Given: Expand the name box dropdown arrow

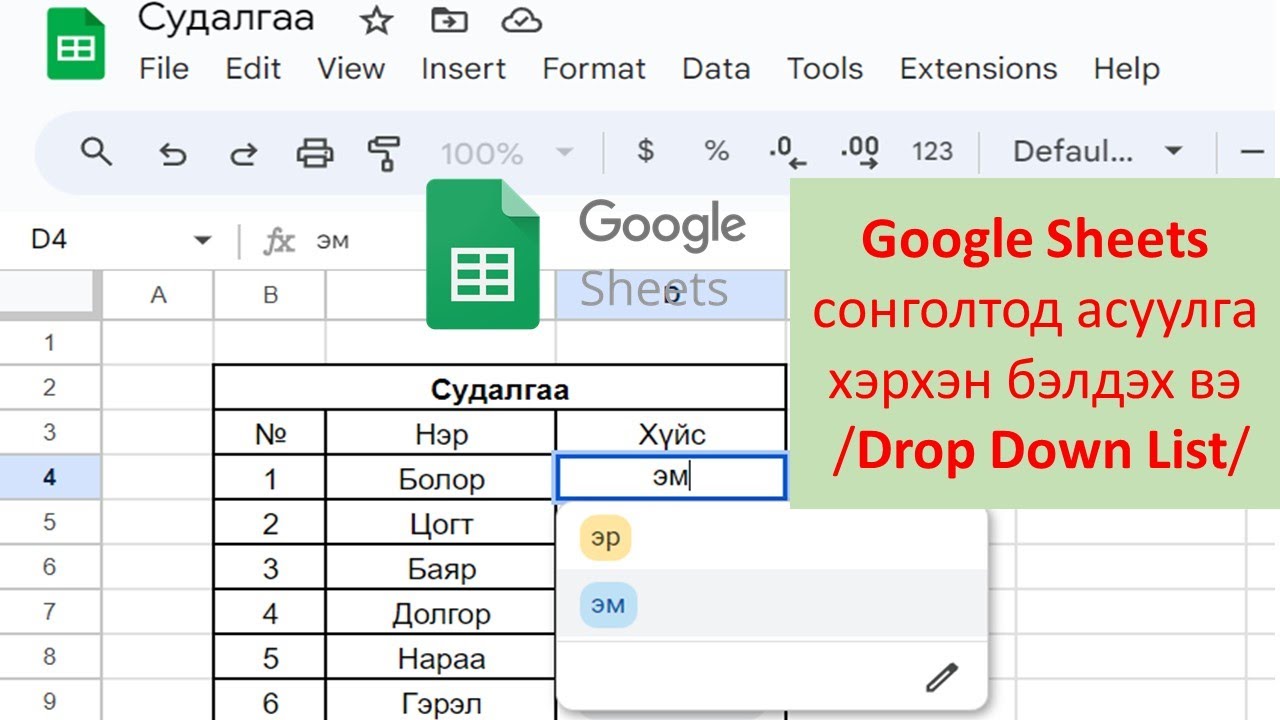Looking at the screenshot, I should (x=203, y=240).
